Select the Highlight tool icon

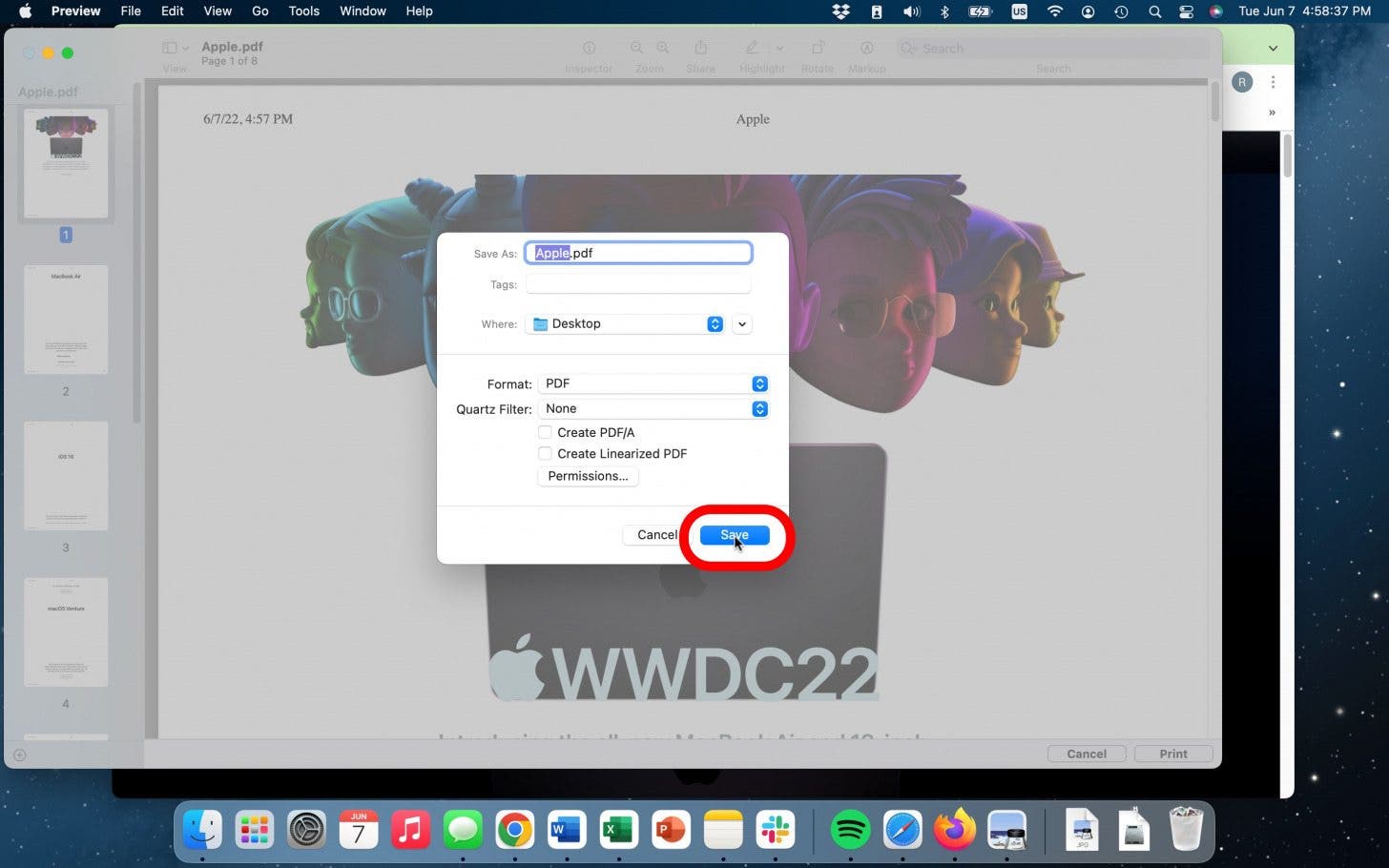pos(752,48)
